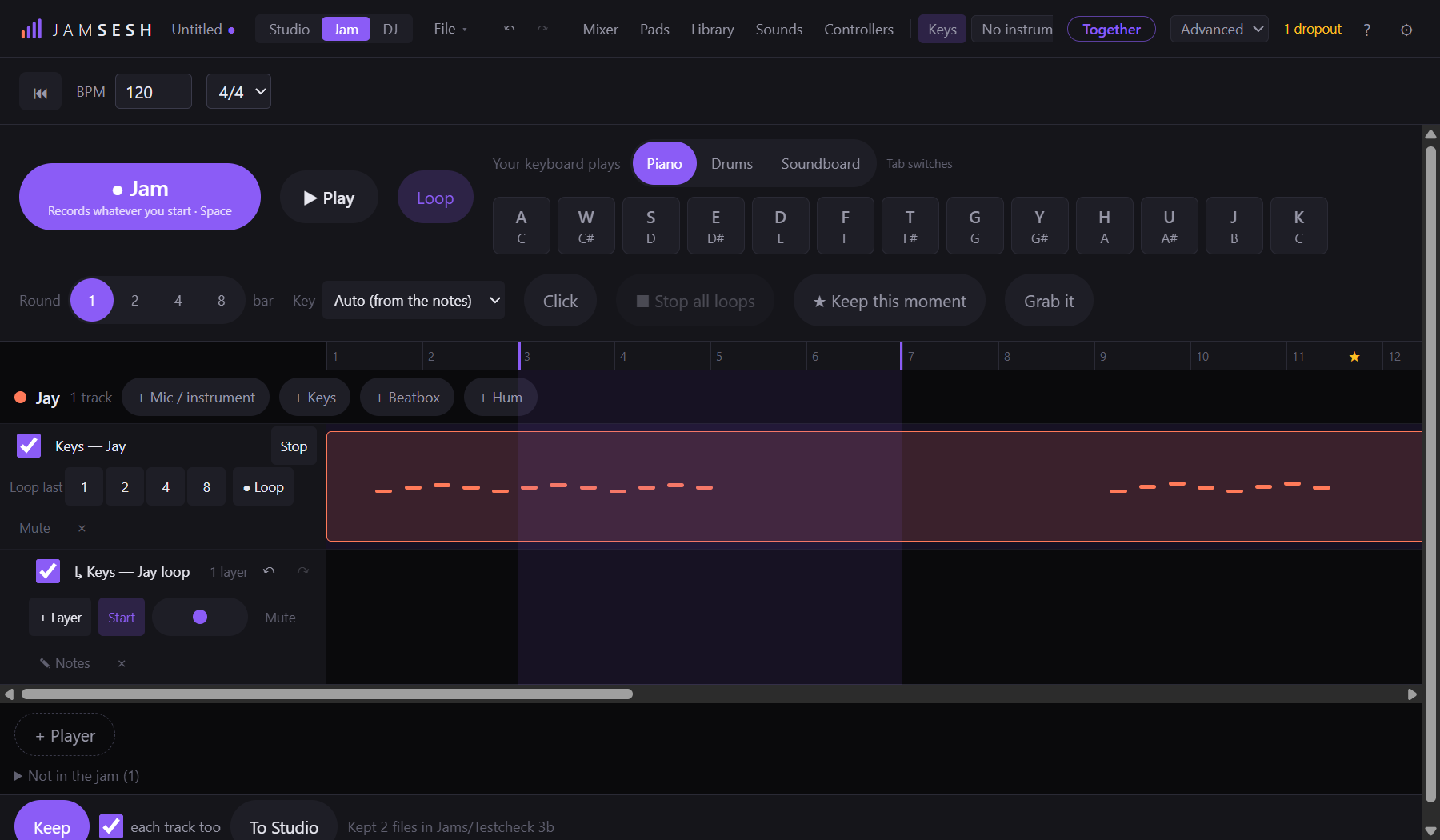
Task: Open the File menu
Action: coord(450,29)
